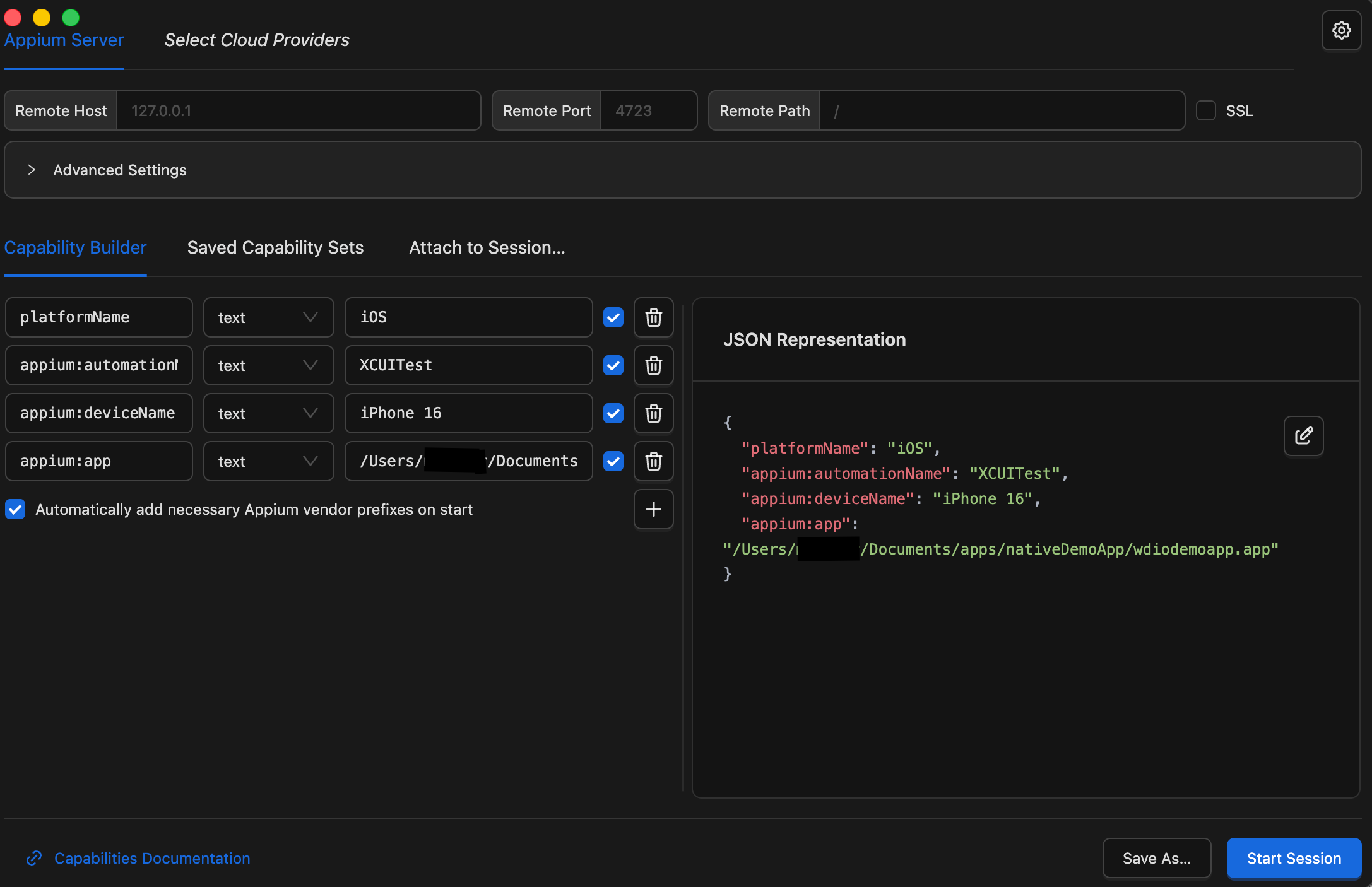
Task: Switch to Saved Capability Sets tab
Action: (275, 247)
